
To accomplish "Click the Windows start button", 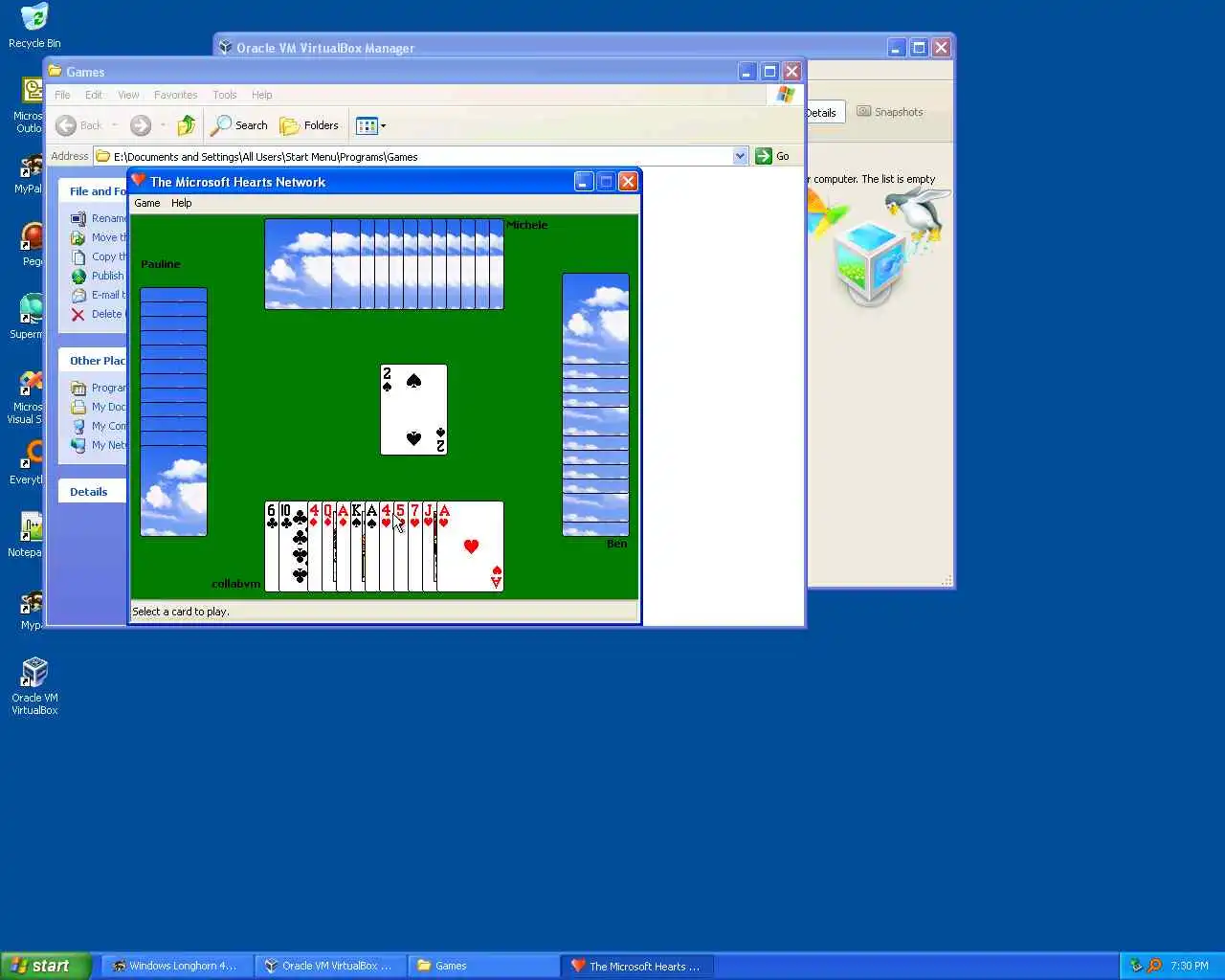I will point(45,966).
